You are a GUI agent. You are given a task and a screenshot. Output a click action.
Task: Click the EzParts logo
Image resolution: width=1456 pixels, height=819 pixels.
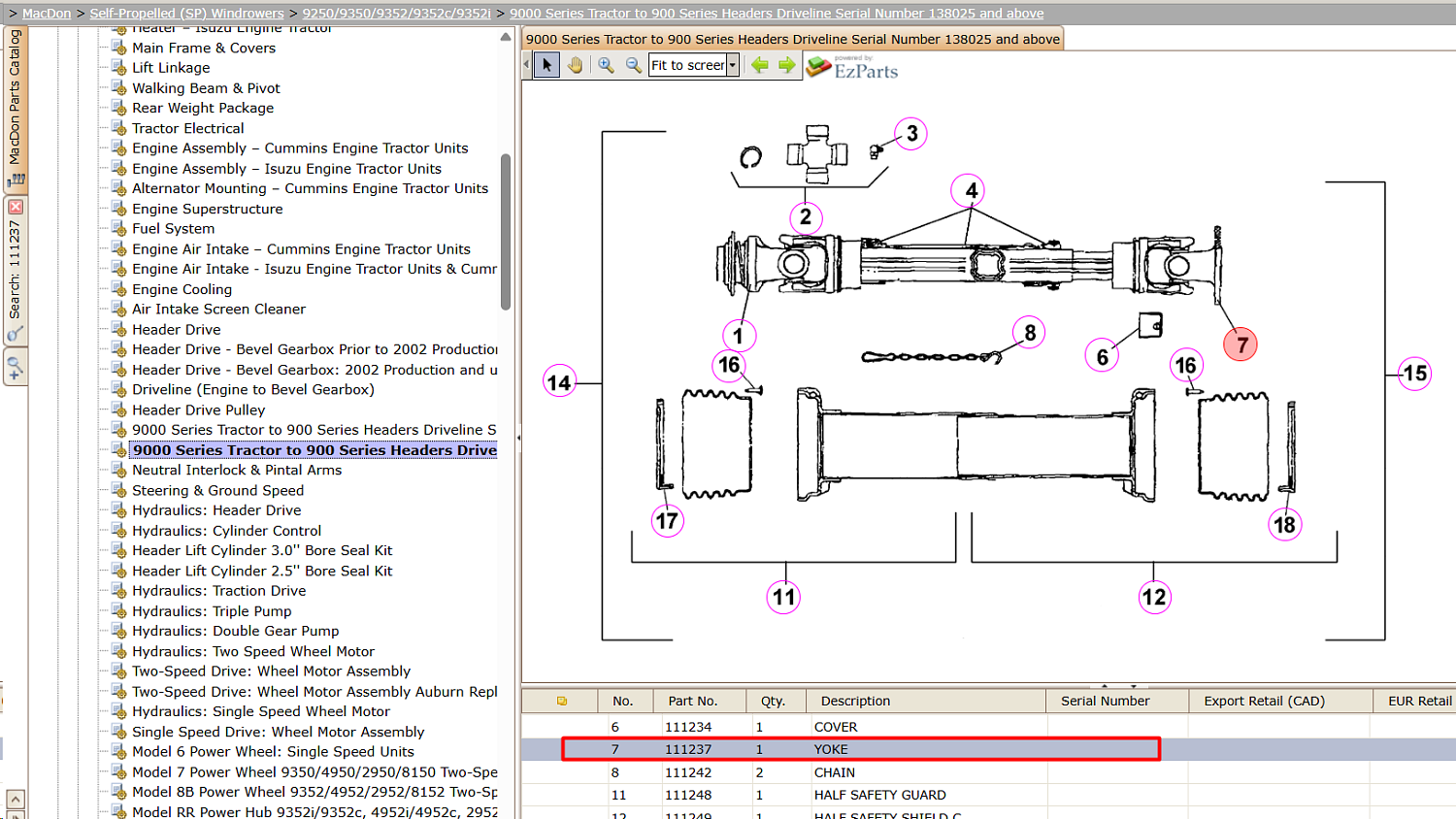(852, 67)
